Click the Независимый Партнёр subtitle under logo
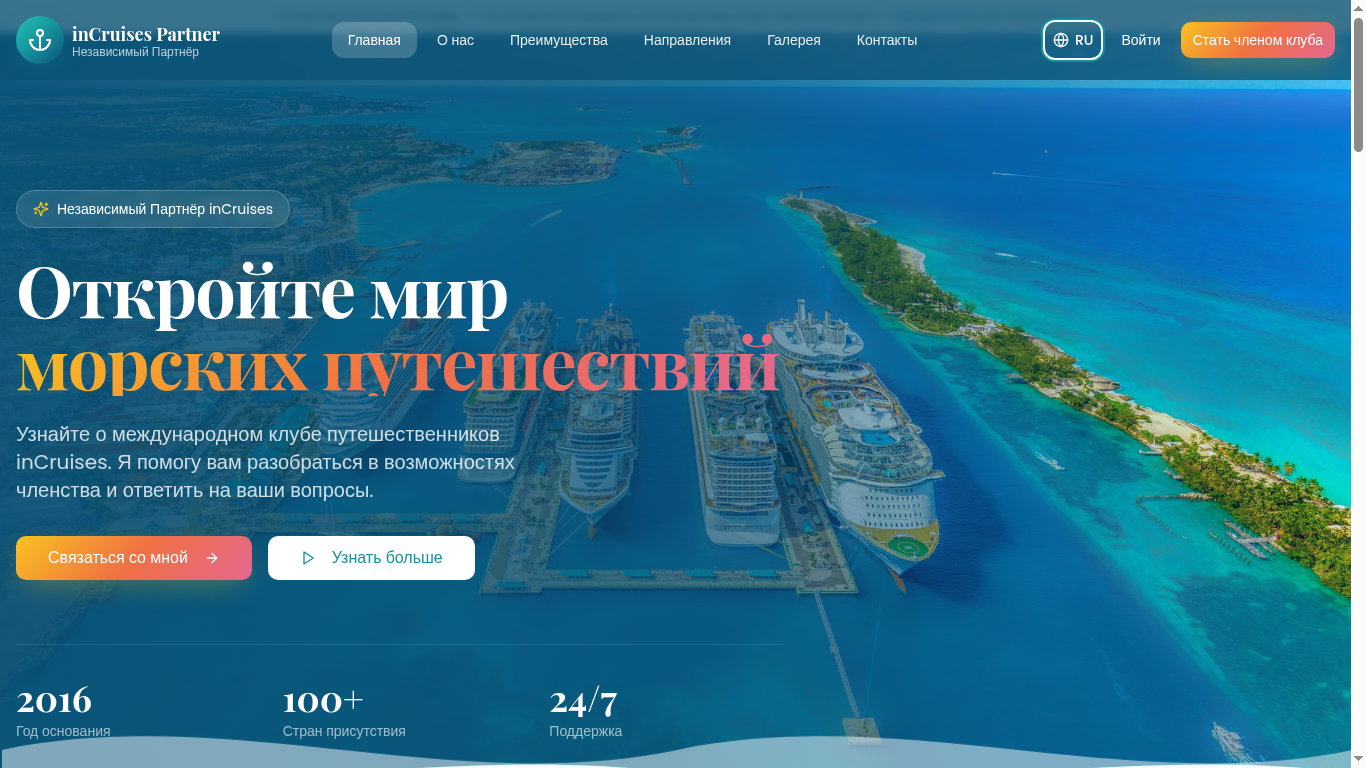 [x=135, y=52]
